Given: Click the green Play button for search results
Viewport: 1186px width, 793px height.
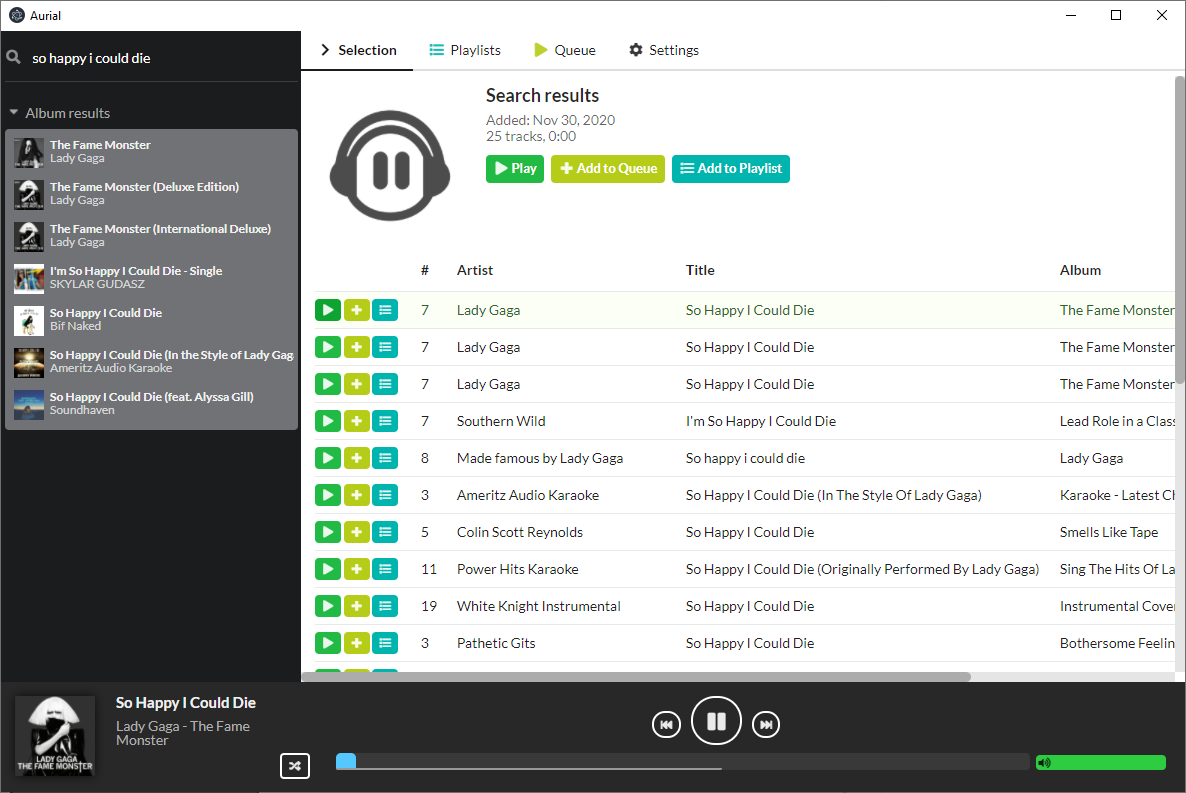Looking at the screenshot, I should (515, 169).
